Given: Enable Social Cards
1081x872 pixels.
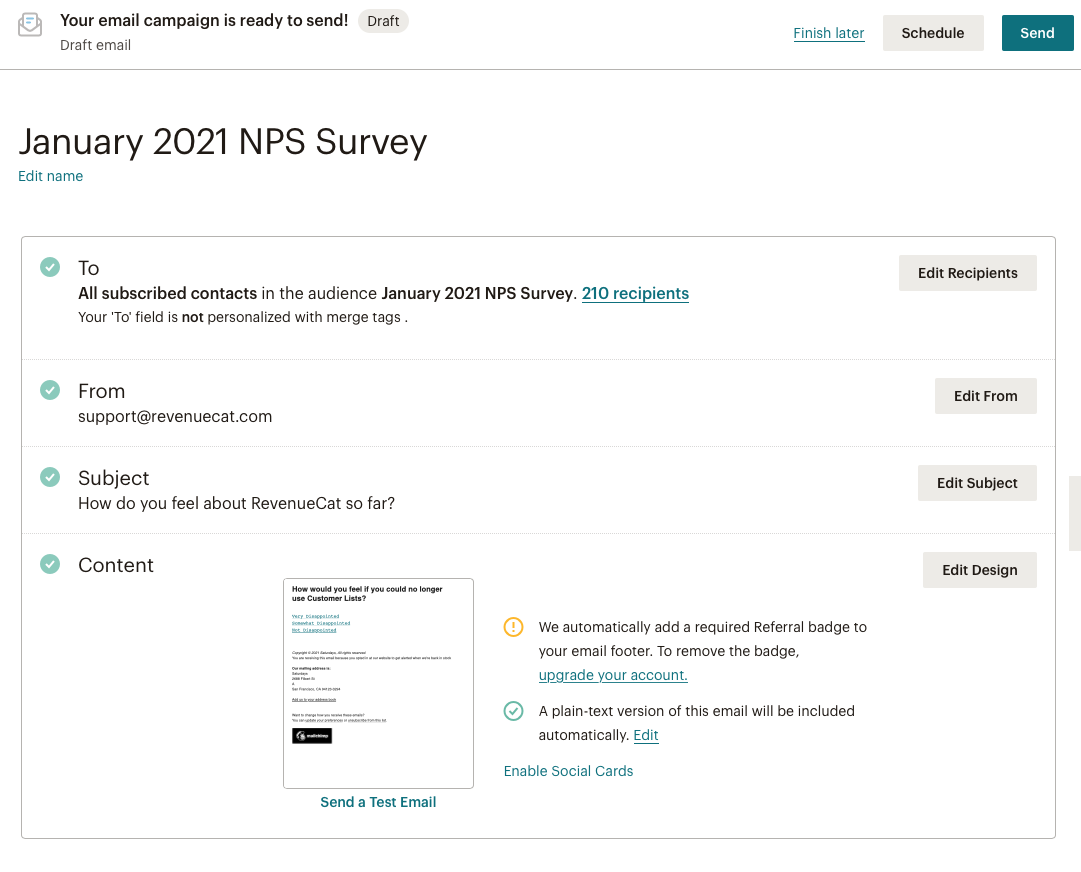Looking at the screenshot, I should pyautogui.click(x=568, y=771).
